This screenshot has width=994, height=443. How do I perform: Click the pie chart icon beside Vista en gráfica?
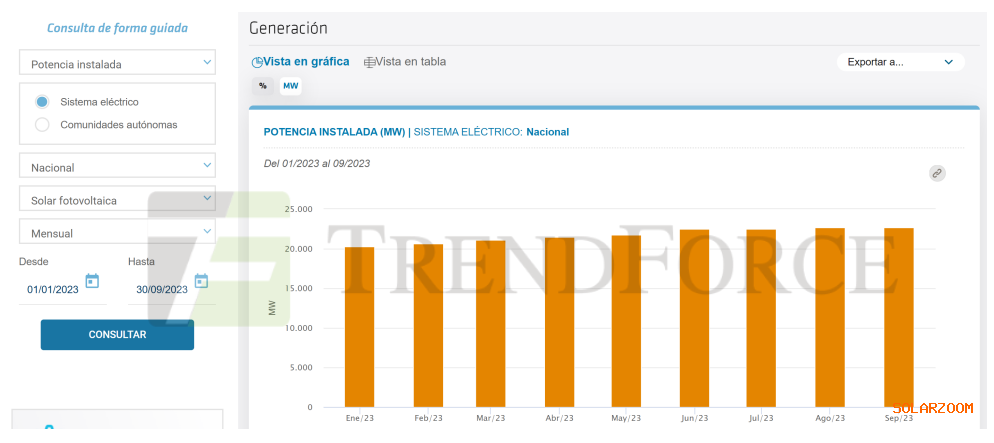[x=257, y=62]
